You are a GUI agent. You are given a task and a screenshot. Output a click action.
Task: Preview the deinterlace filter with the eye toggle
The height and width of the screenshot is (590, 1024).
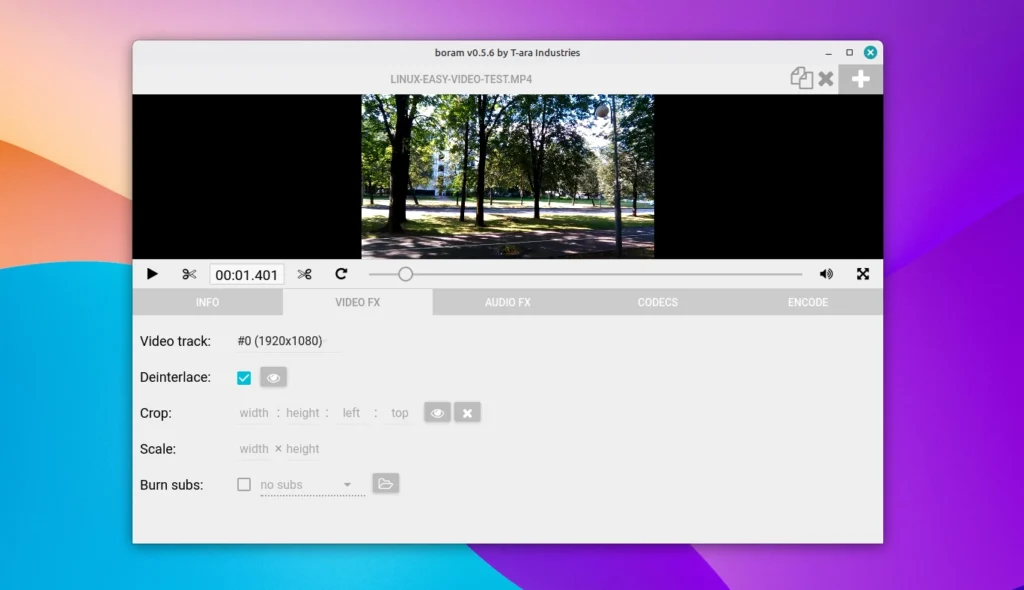pyautogui.click(x=273, y=377)
